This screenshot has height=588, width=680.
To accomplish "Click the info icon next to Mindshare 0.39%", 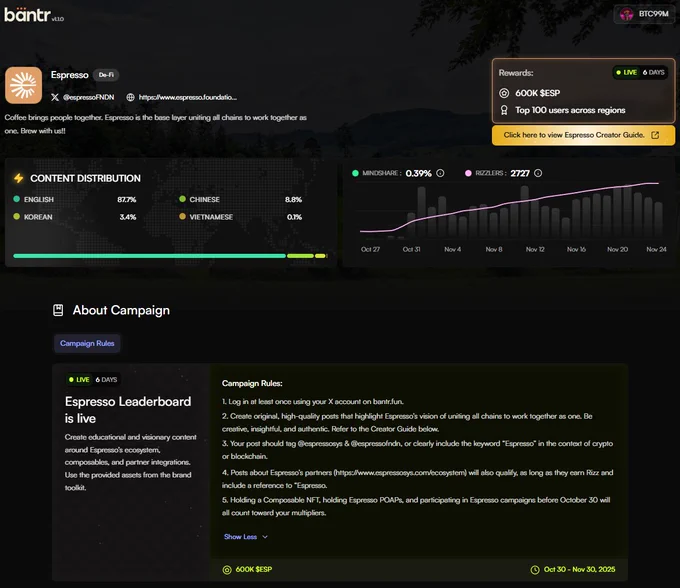I will [440, 173].
